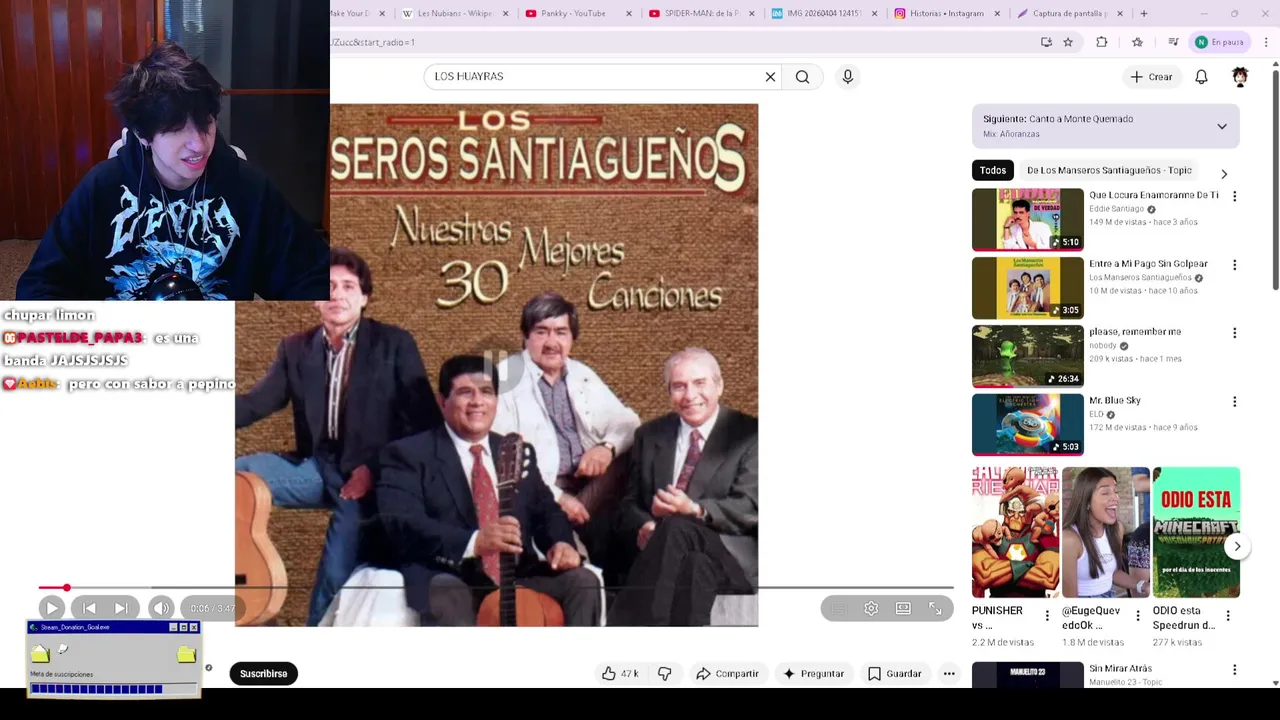The height and width of the screenshot is (720, 1280).
Task: Expand the Siguiente queue panel chevron
Action: tap(1221, 127)
